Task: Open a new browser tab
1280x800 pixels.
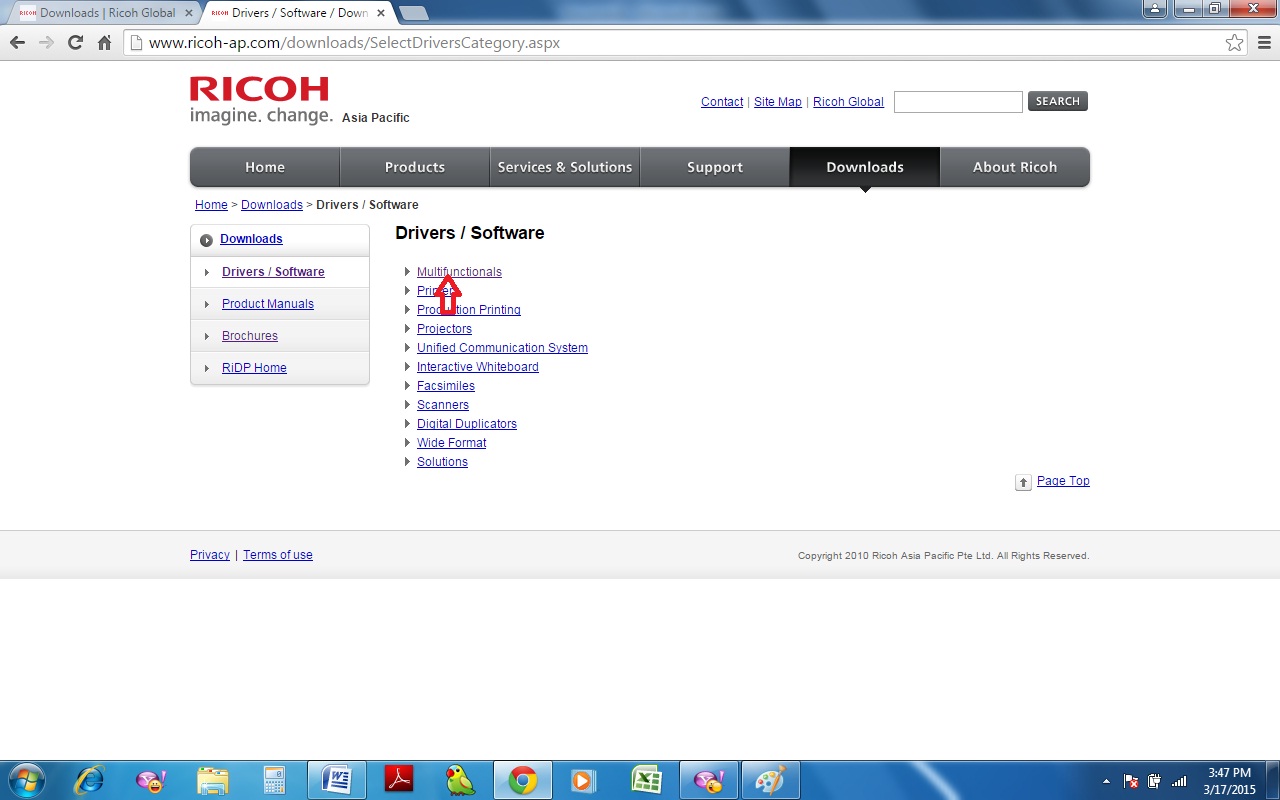Action: click(x=413, y=13)
